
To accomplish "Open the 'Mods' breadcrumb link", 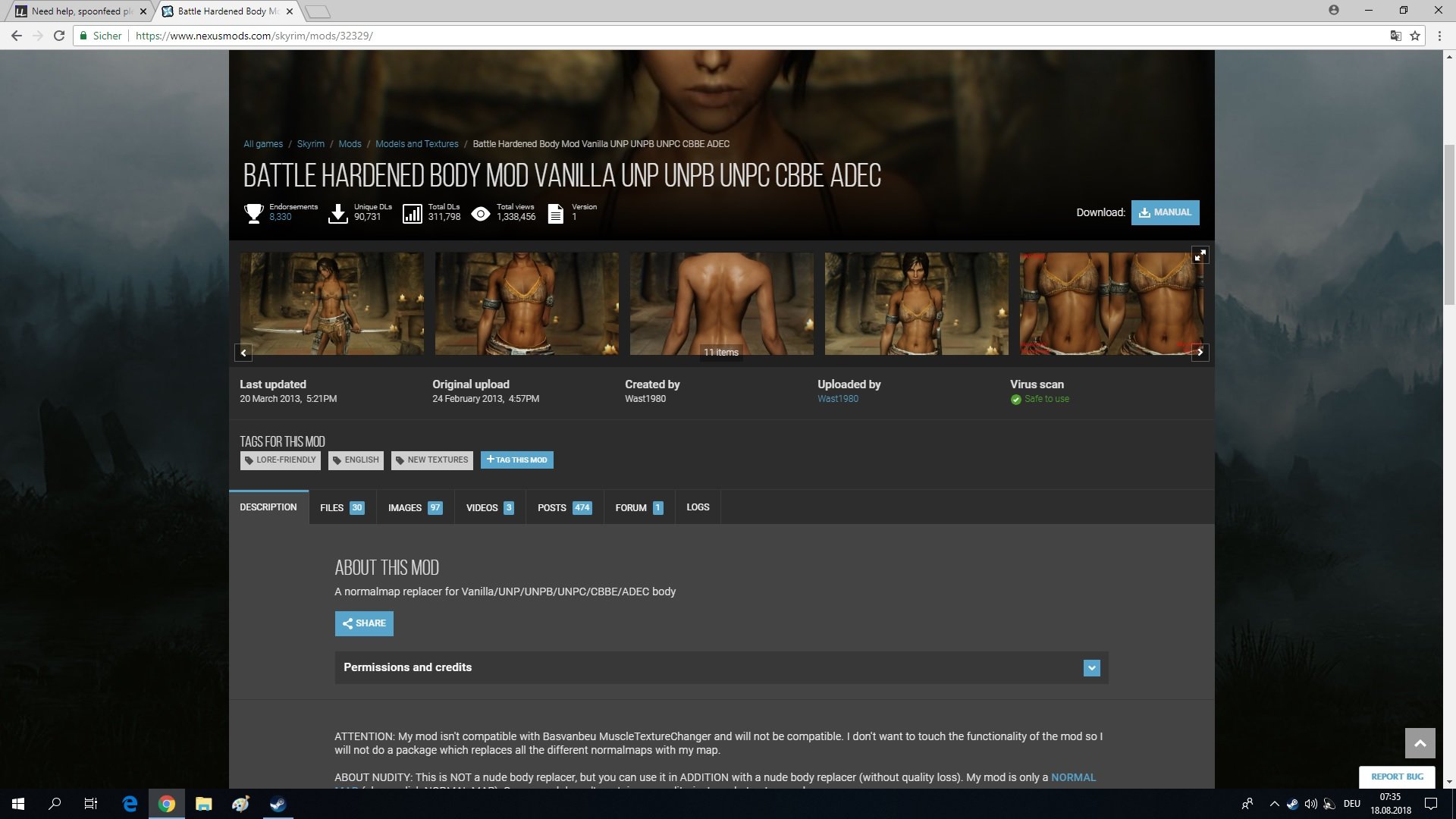I will (x=350, y=144).
